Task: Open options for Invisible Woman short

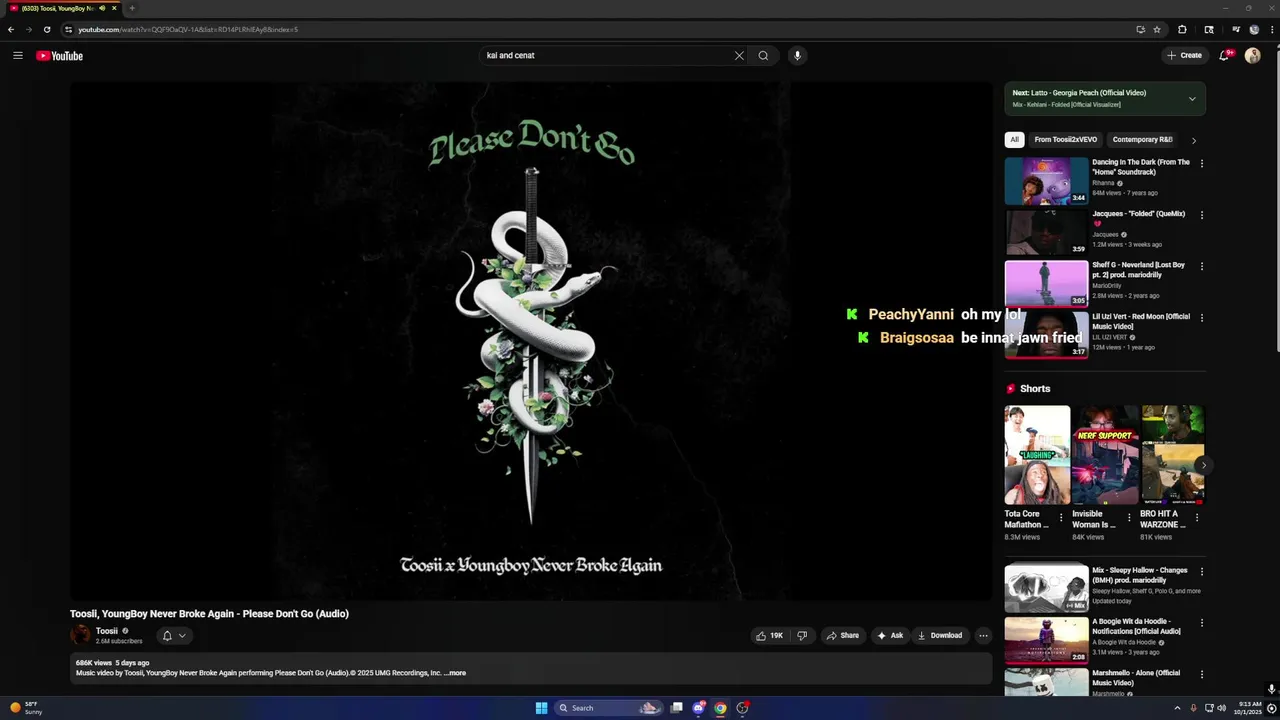Action: pos(1129,518)
